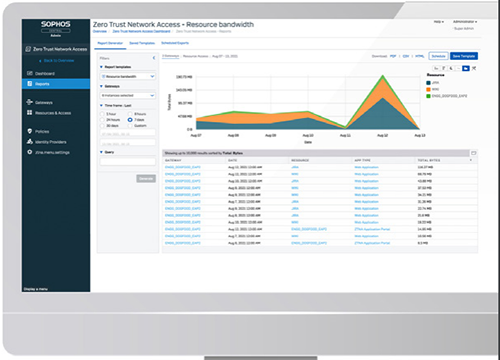Click the Generate button

(x=146, y=179)
